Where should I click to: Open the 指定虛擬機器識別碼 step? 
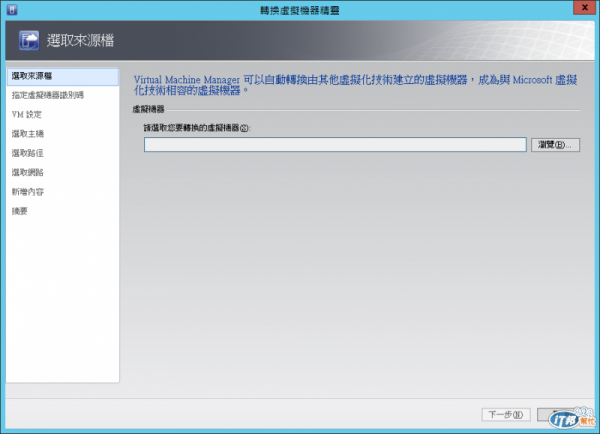click(x=47, y=95)
